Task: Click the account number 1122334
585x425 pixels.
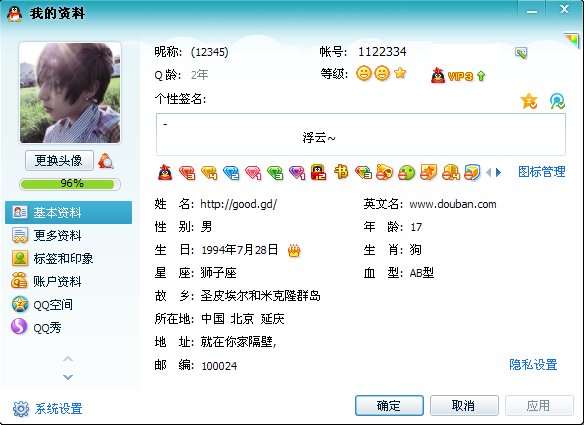Action: 382,52
